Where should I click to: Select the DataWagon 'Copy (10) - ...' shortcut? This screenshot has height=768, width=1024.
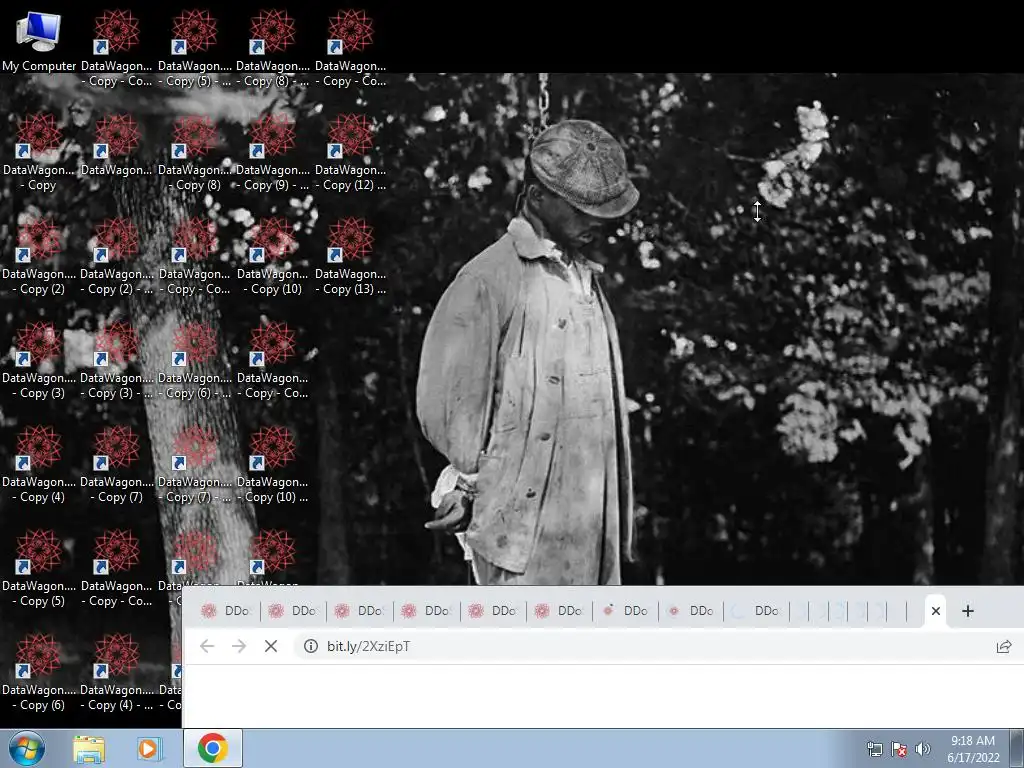click(272, 465)
